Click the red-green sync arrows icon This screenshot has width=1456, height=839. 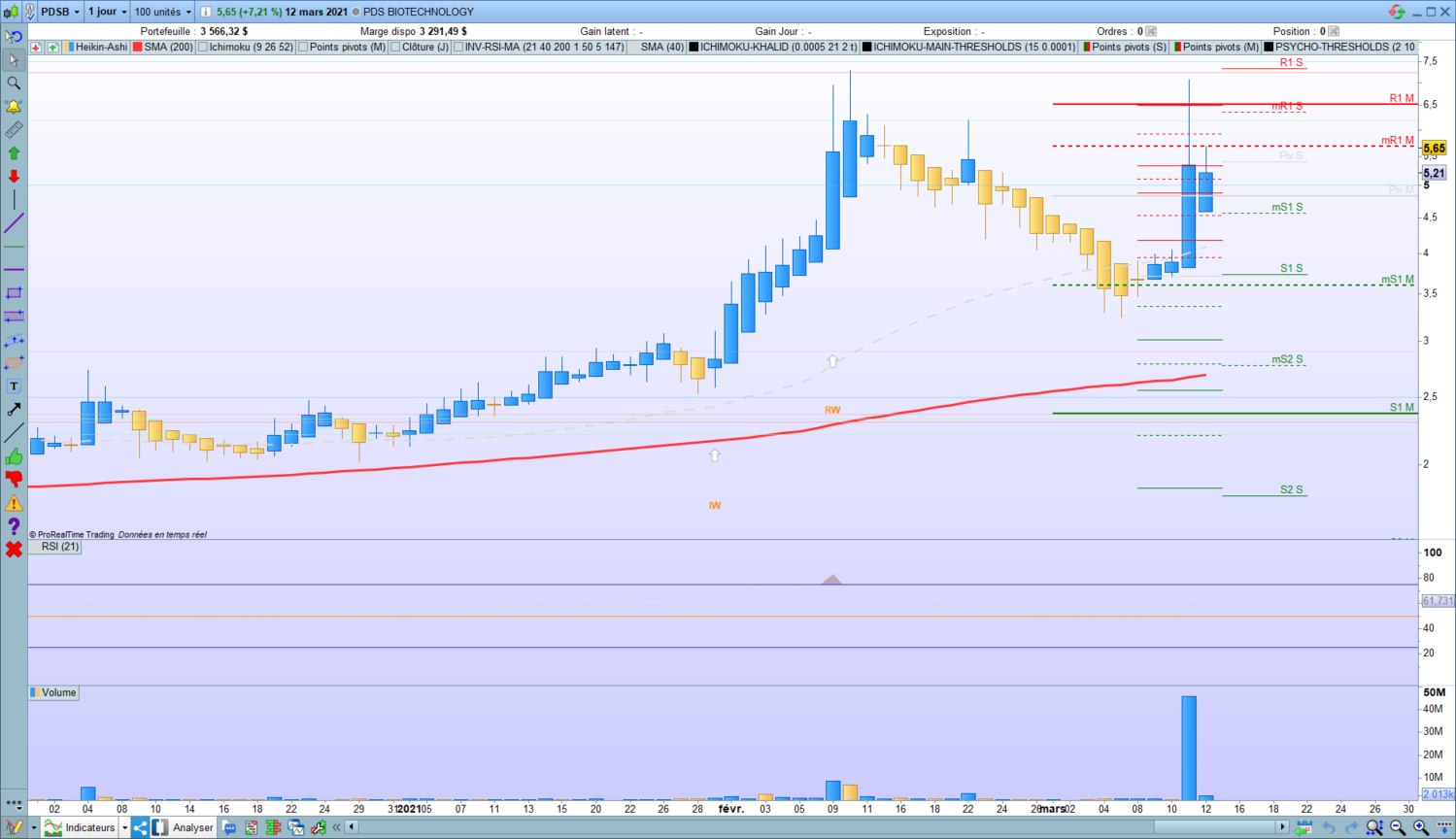point(1397,12)
